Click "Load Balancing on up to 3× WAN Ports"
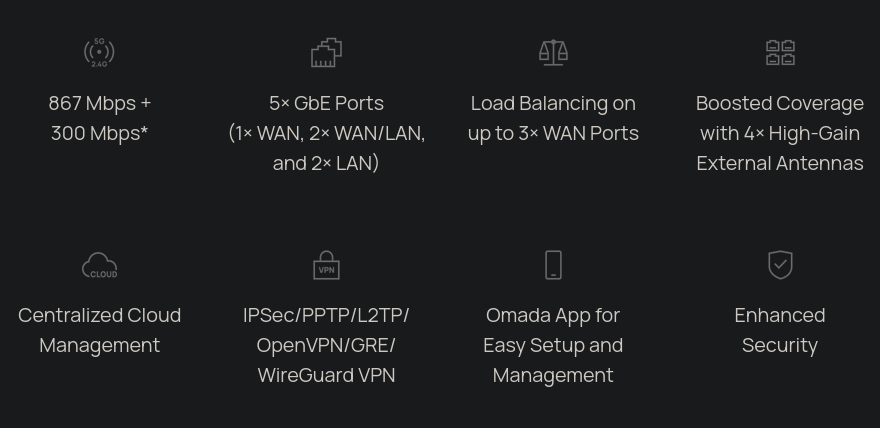Screen dimensions: 880x428 [x=553, y=118]
